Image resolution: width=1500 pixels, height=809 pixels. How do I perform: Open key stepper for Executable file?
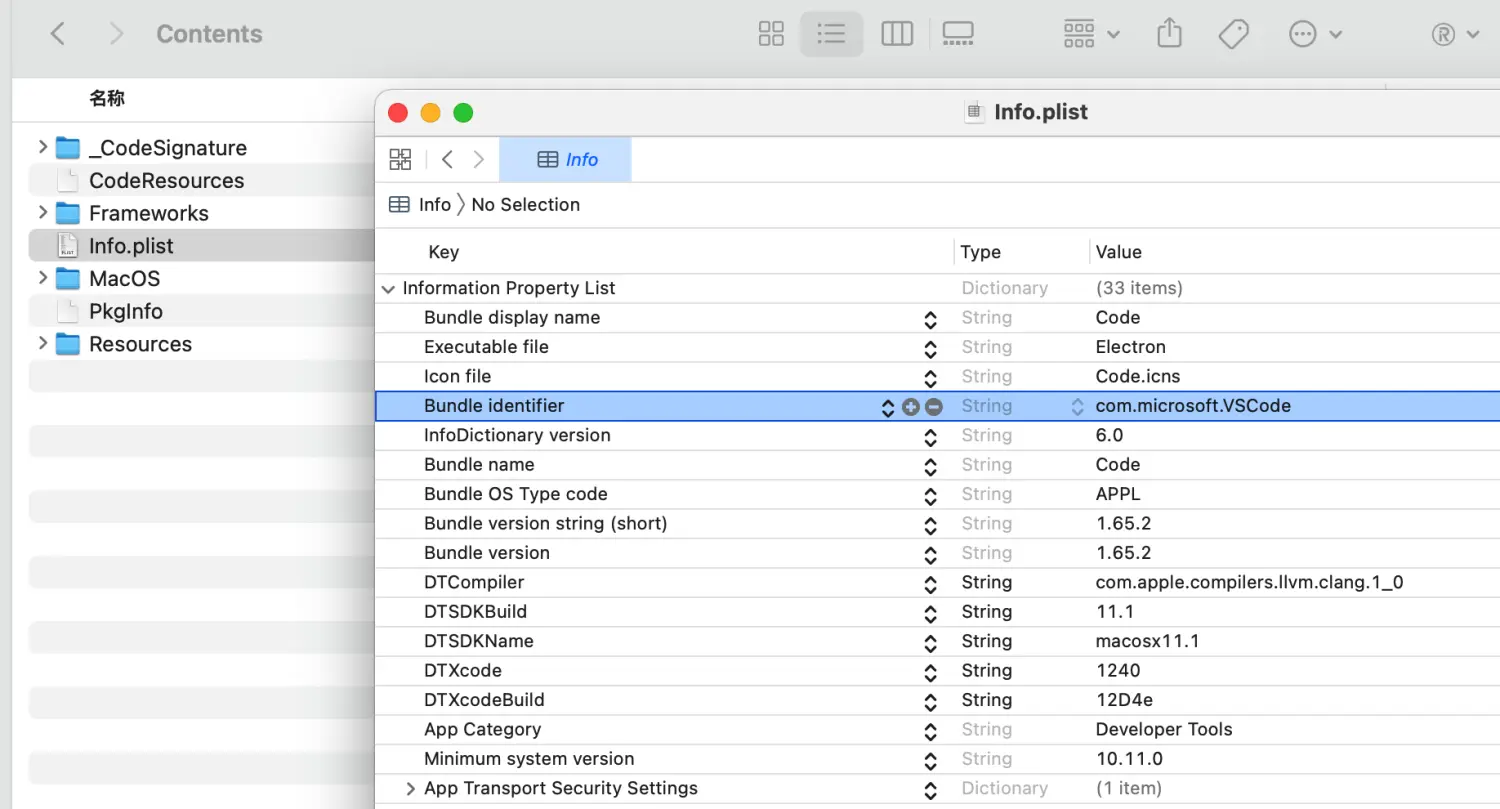(930, 348)
